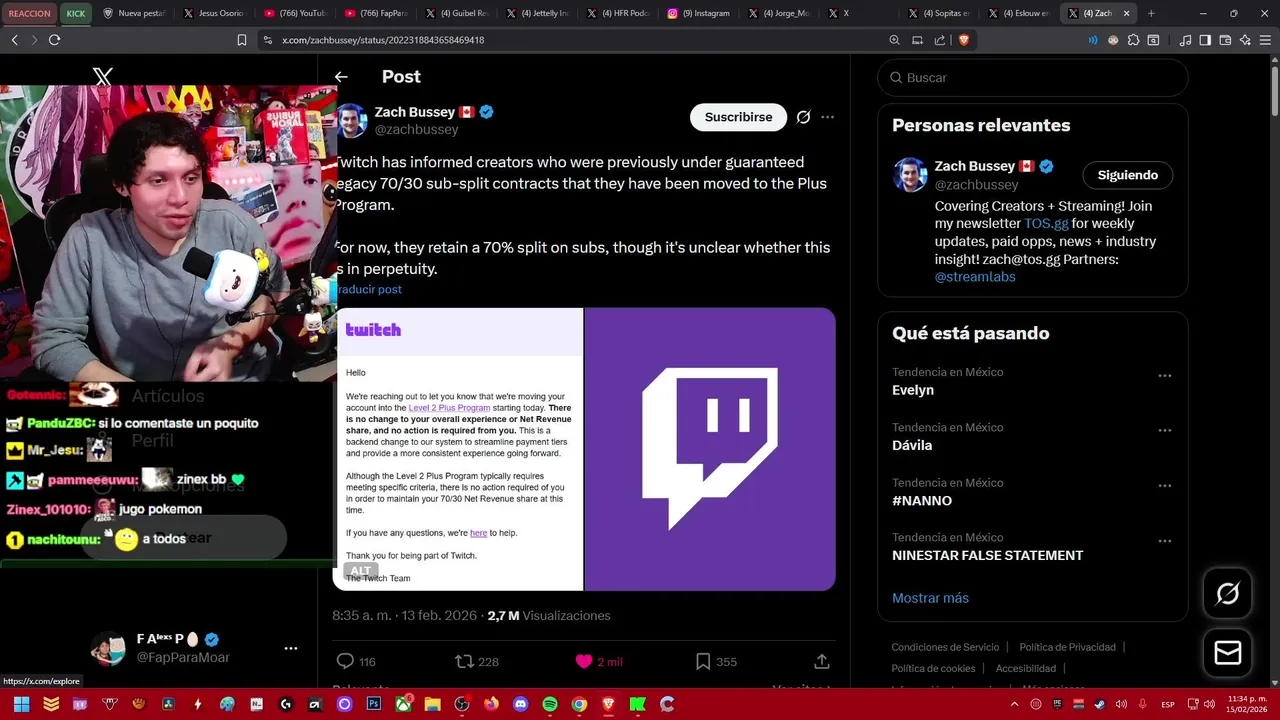The height and width of the screenshot is (720, 1280).
Task: Open the Windows Start menu
Action: tap(21, 704)
